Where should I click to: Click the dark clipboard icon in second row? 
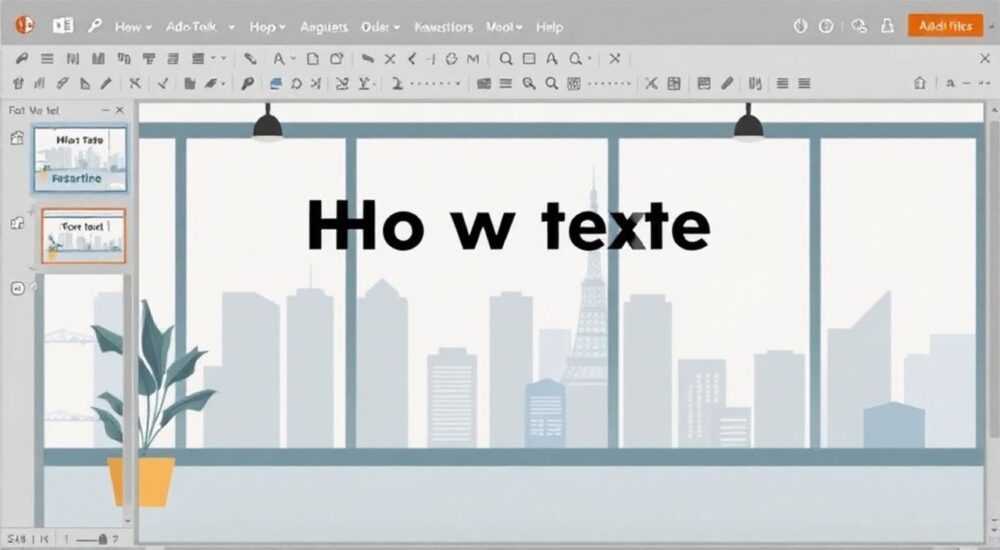189,83
